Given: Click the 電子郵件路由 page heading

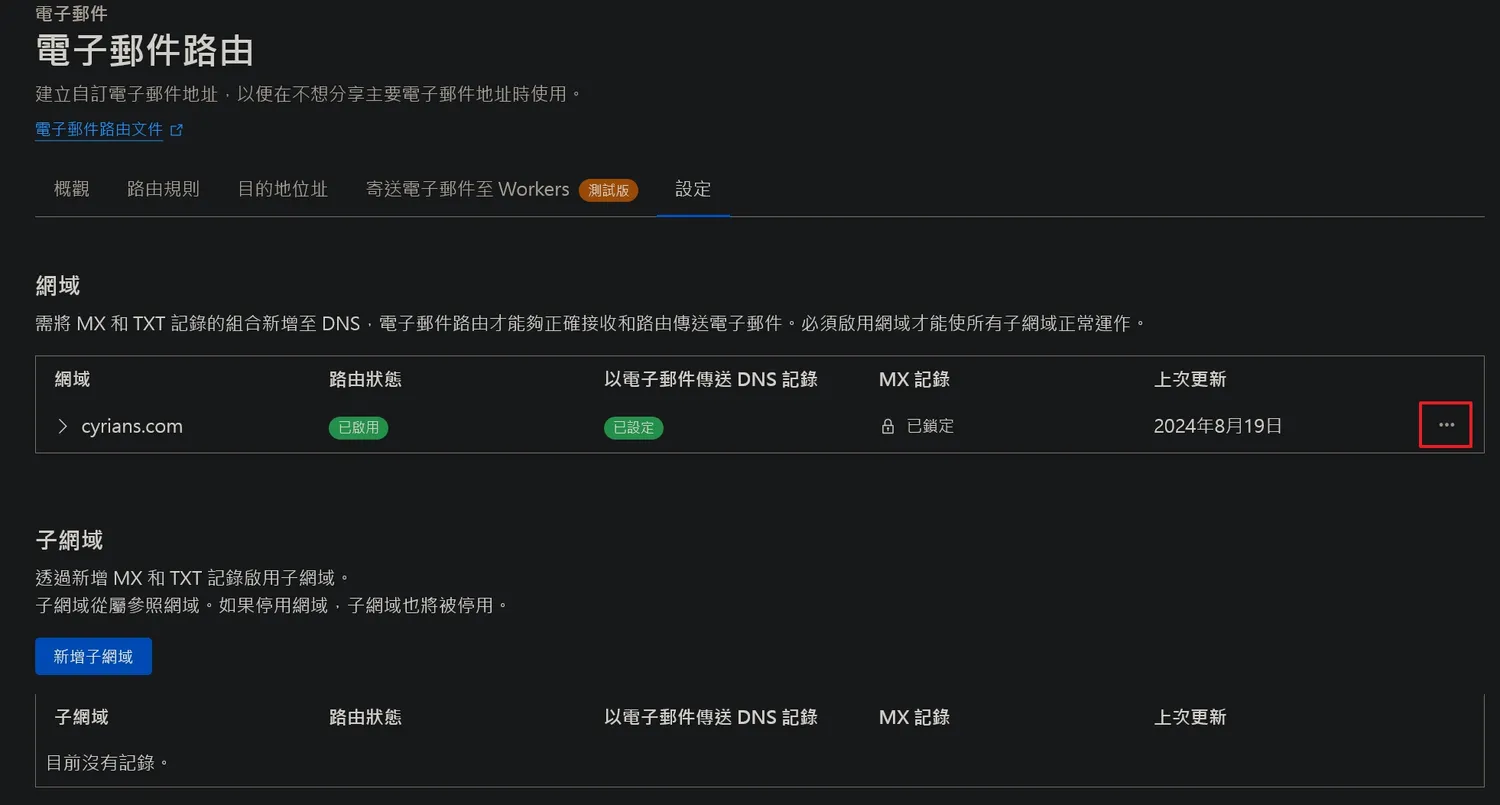Looking at the screenshot, I should (x=144, y=51).
